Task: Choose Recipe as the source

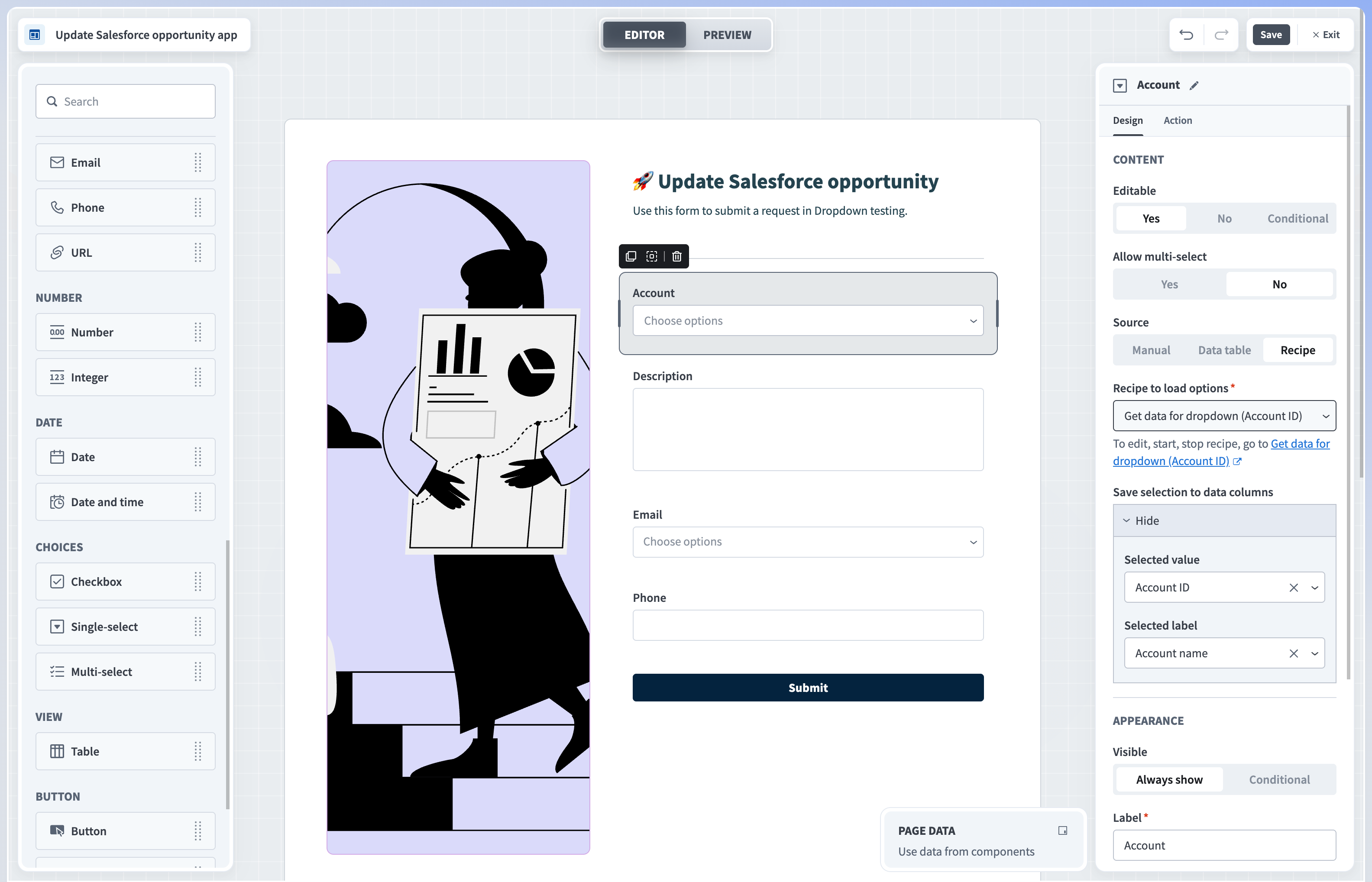Action: (x=1298, y=350)
